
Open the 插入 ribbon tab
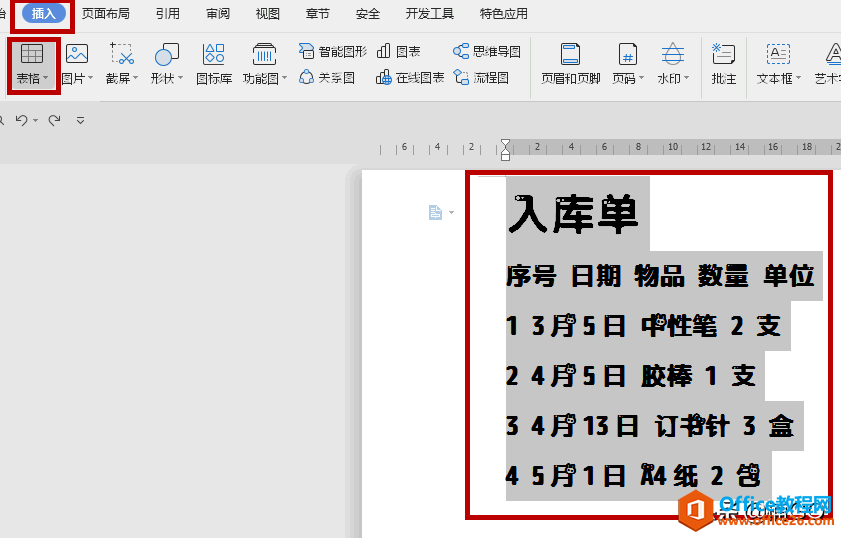click(x=43, y=13)
